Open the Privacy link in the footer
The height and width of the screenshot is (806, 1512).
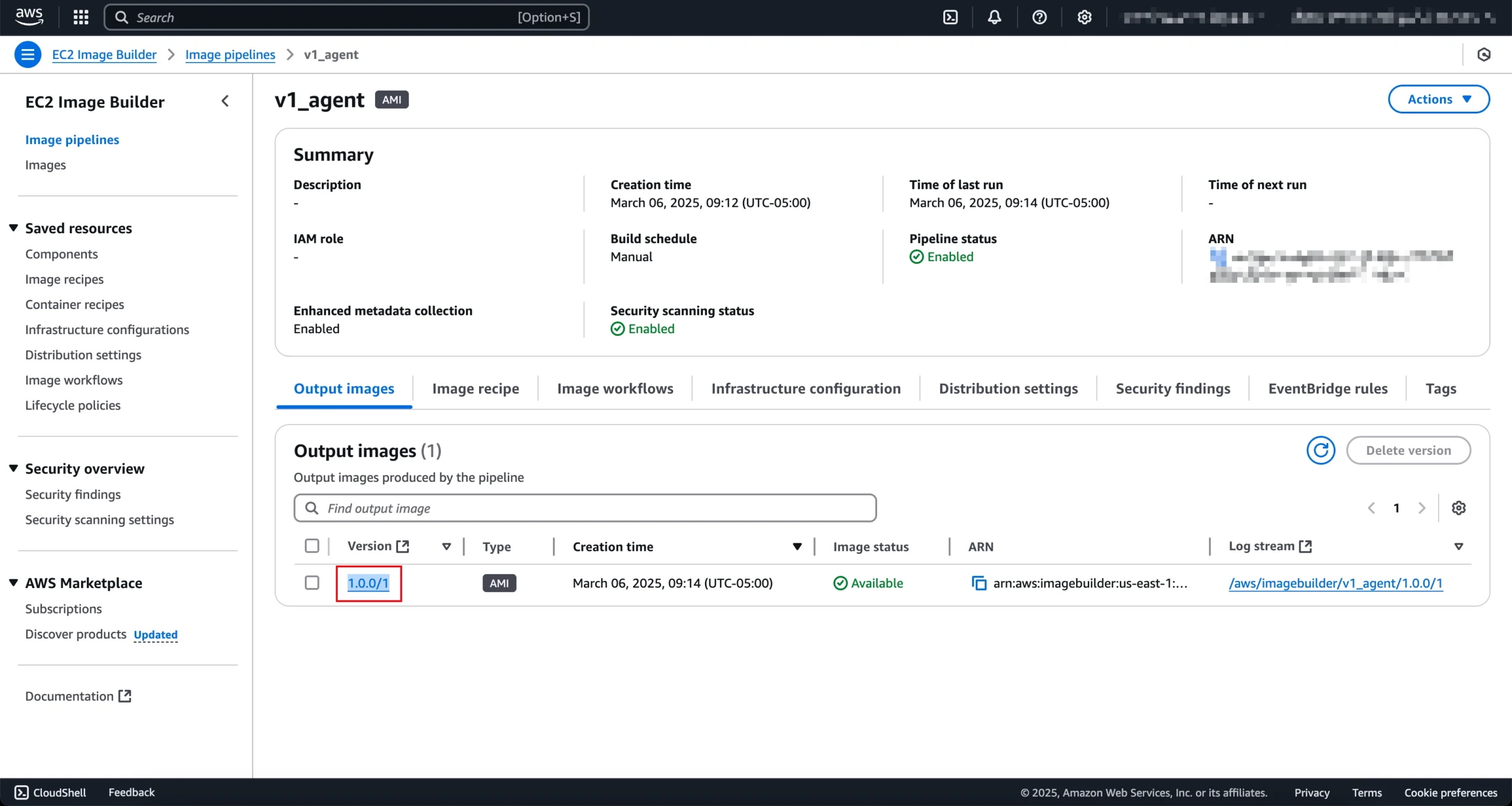tap(1312, 792)
